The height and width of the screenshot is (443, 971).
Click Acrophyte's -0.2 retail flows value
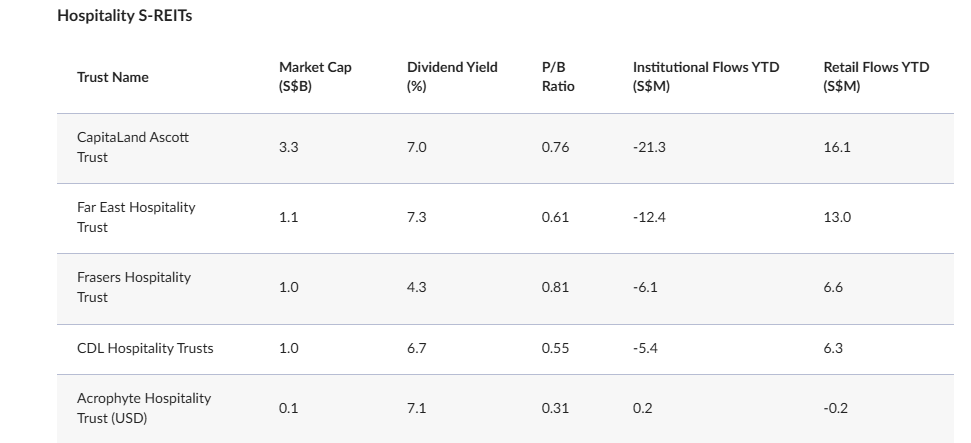click(833, 408)
